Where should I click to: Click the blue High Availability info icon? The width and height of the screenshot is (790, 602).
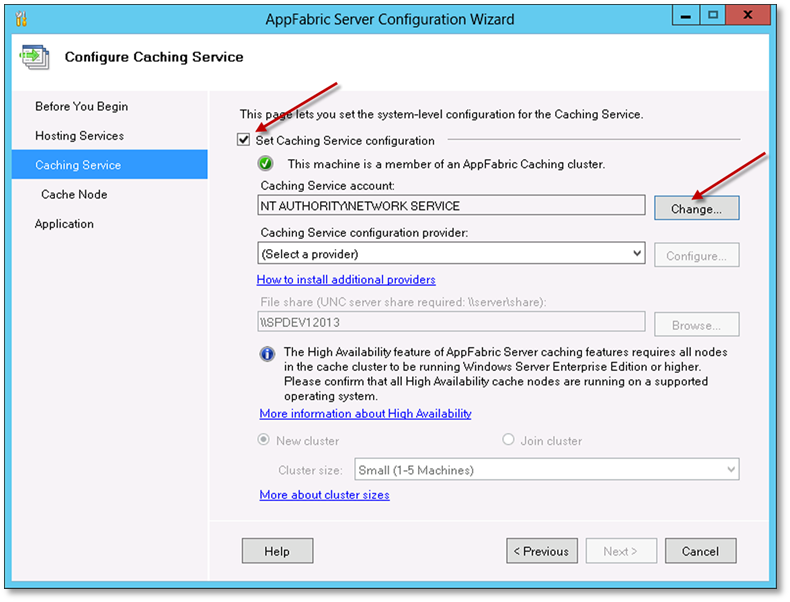267,354
